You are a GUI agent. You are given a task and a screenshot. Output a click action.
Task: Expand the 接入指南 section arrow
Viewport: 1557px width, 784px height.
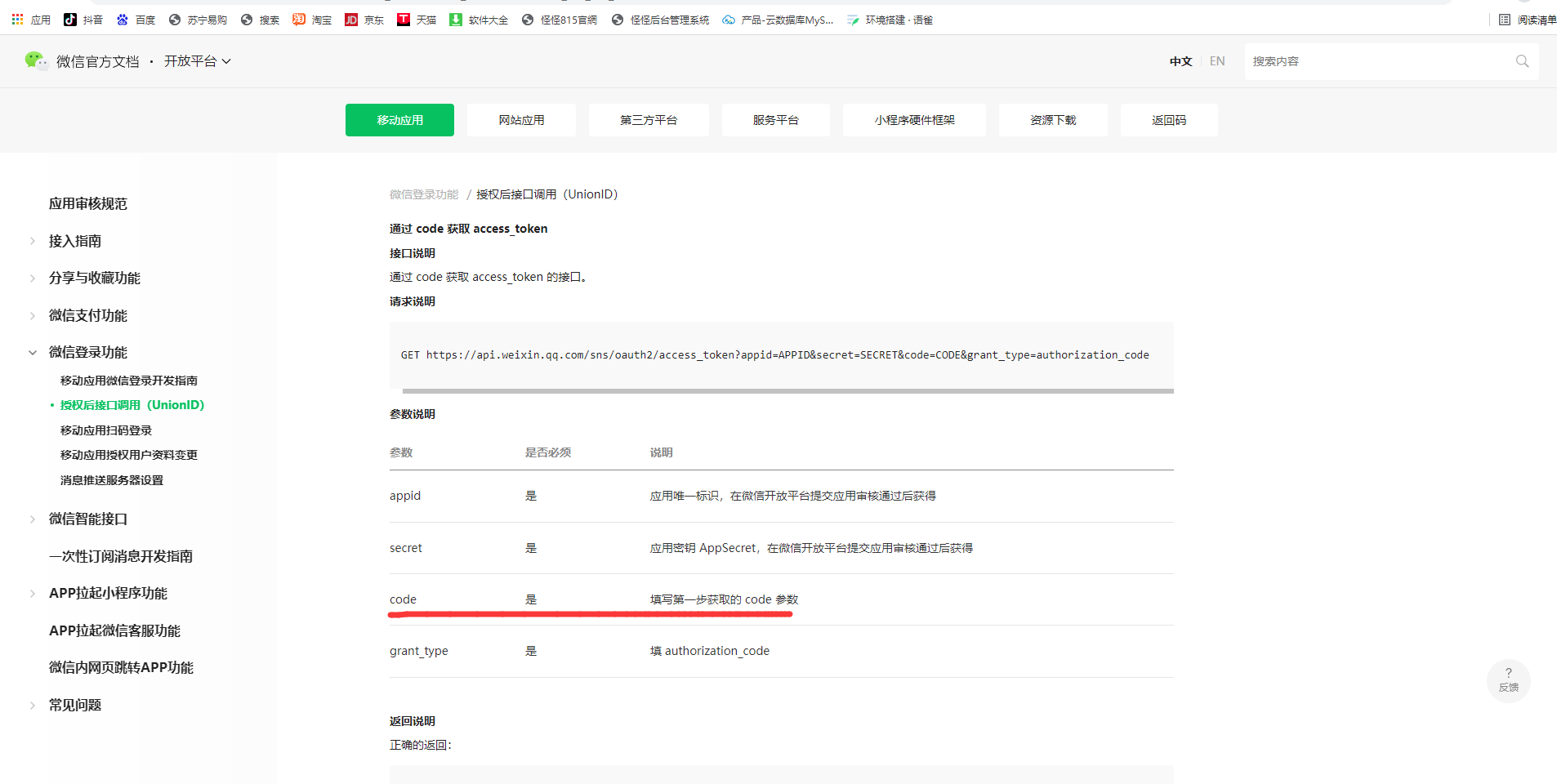[x=33, y=241]
